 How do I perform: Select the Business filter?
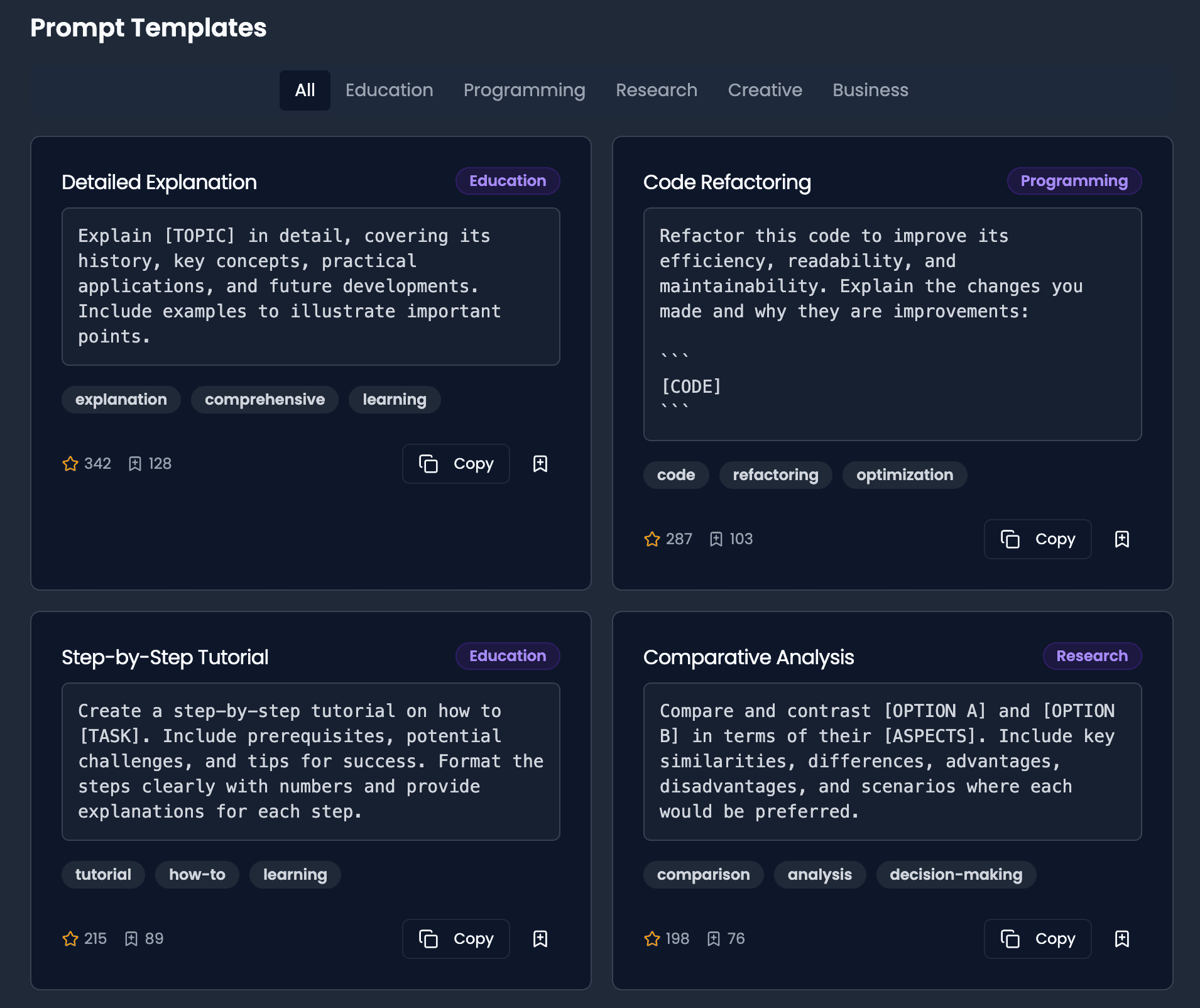click(x=870, y=90)
